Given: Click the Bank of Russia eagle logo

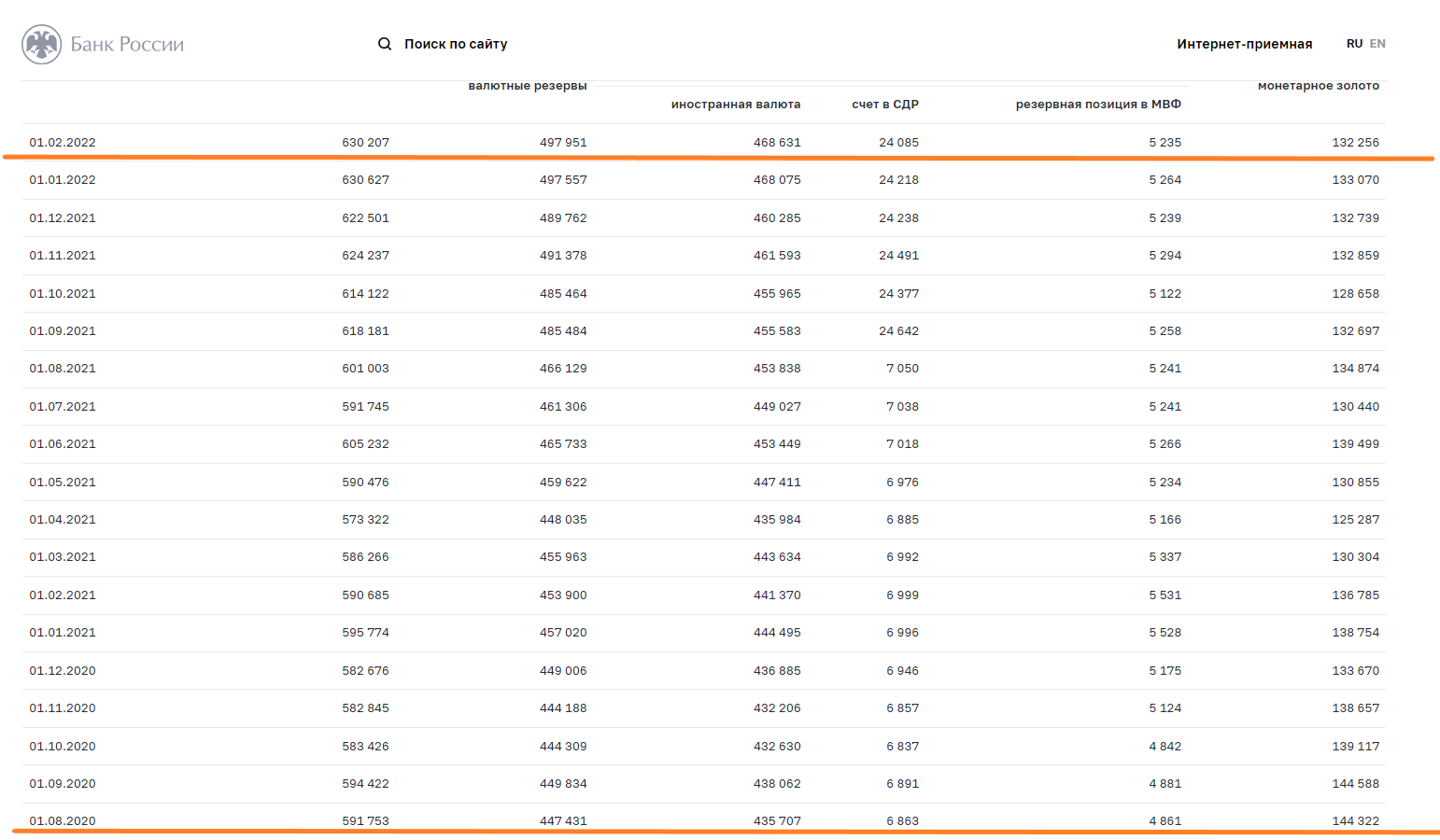Looking at the screenshot, I should coord(41,44).
